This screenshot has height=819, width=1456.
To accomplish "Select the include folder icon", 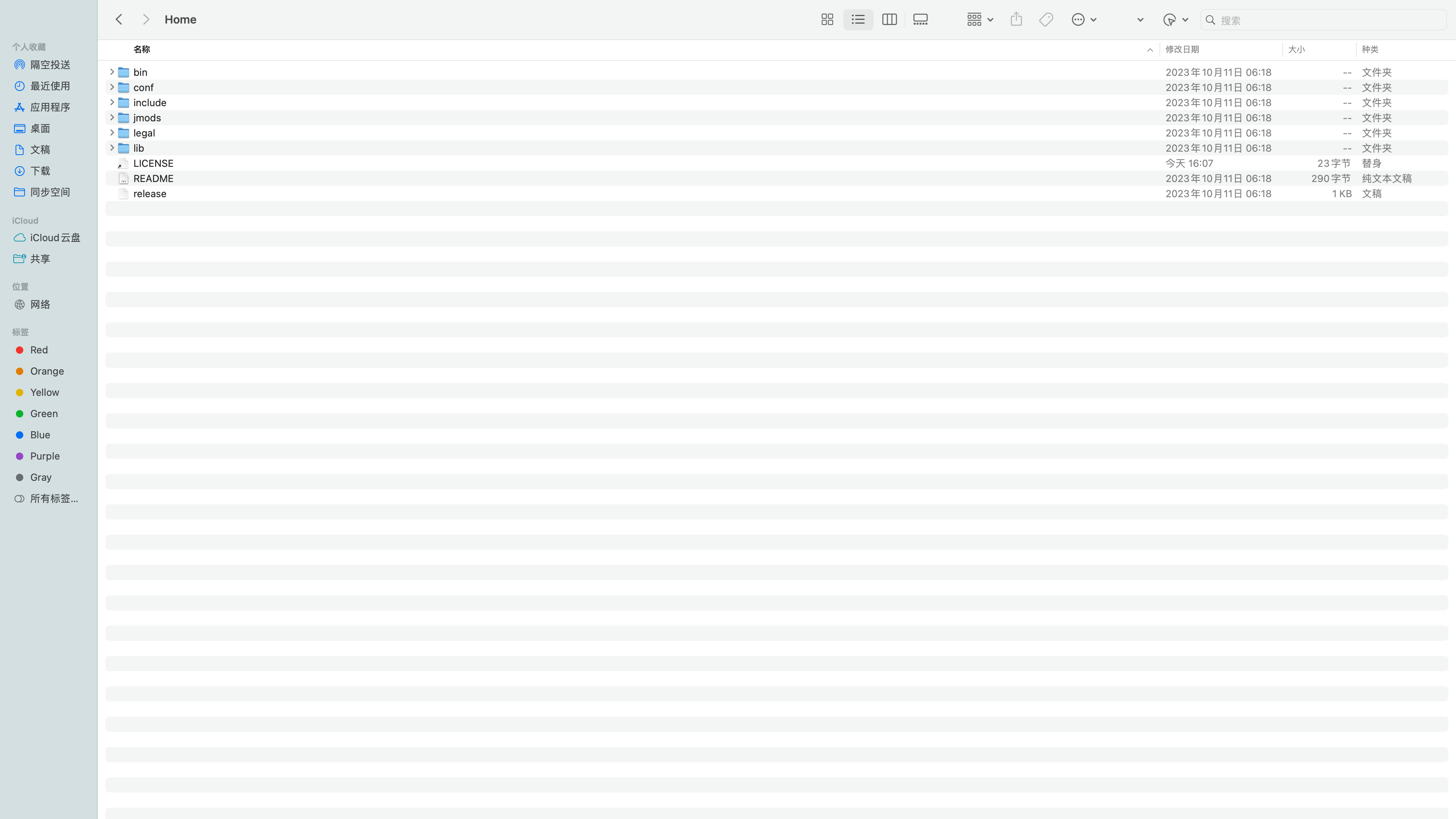I will (x=124, y=103).
